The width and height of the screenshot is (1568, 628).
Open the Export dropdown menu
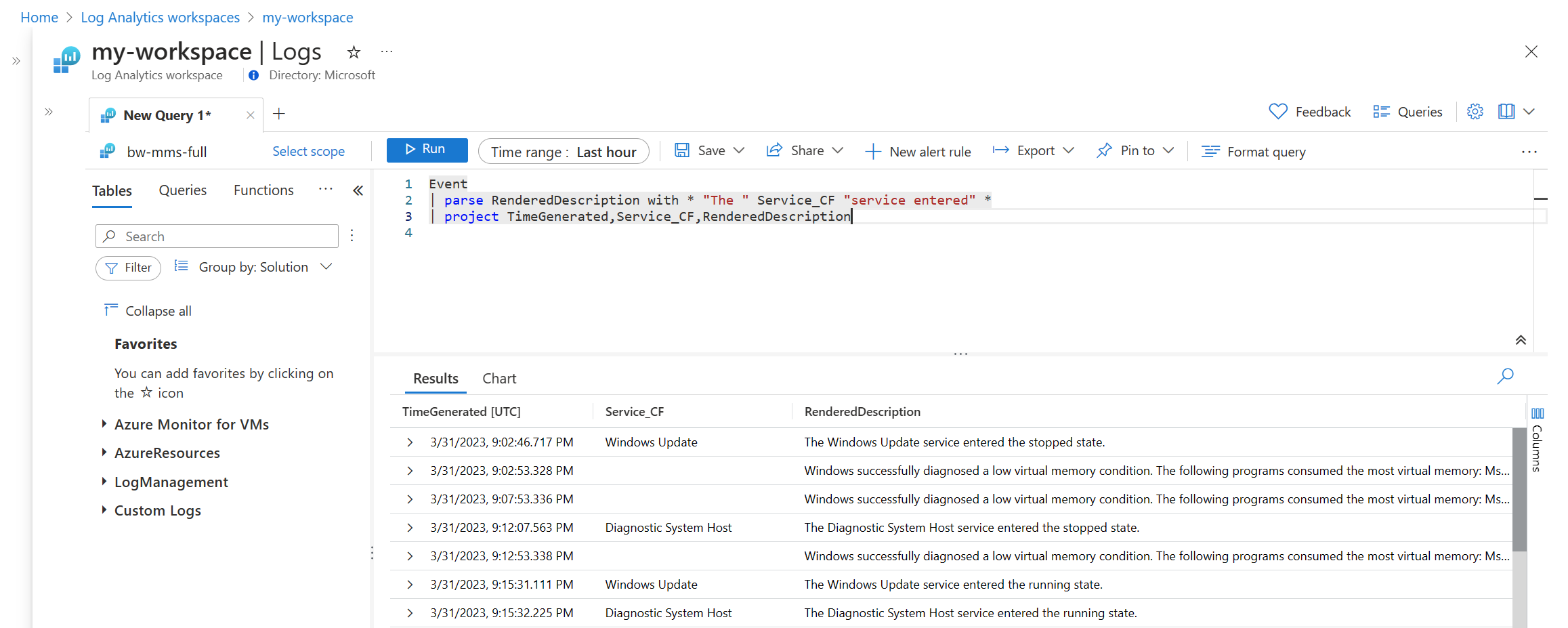coord(1034,151)
